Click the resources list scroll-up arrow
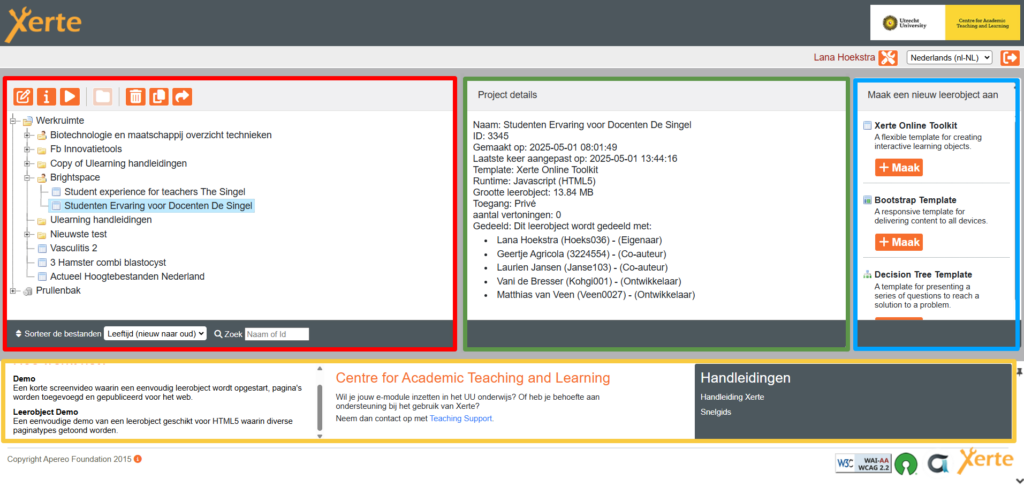Screen dimensions: 1024x486 [320, 368]
